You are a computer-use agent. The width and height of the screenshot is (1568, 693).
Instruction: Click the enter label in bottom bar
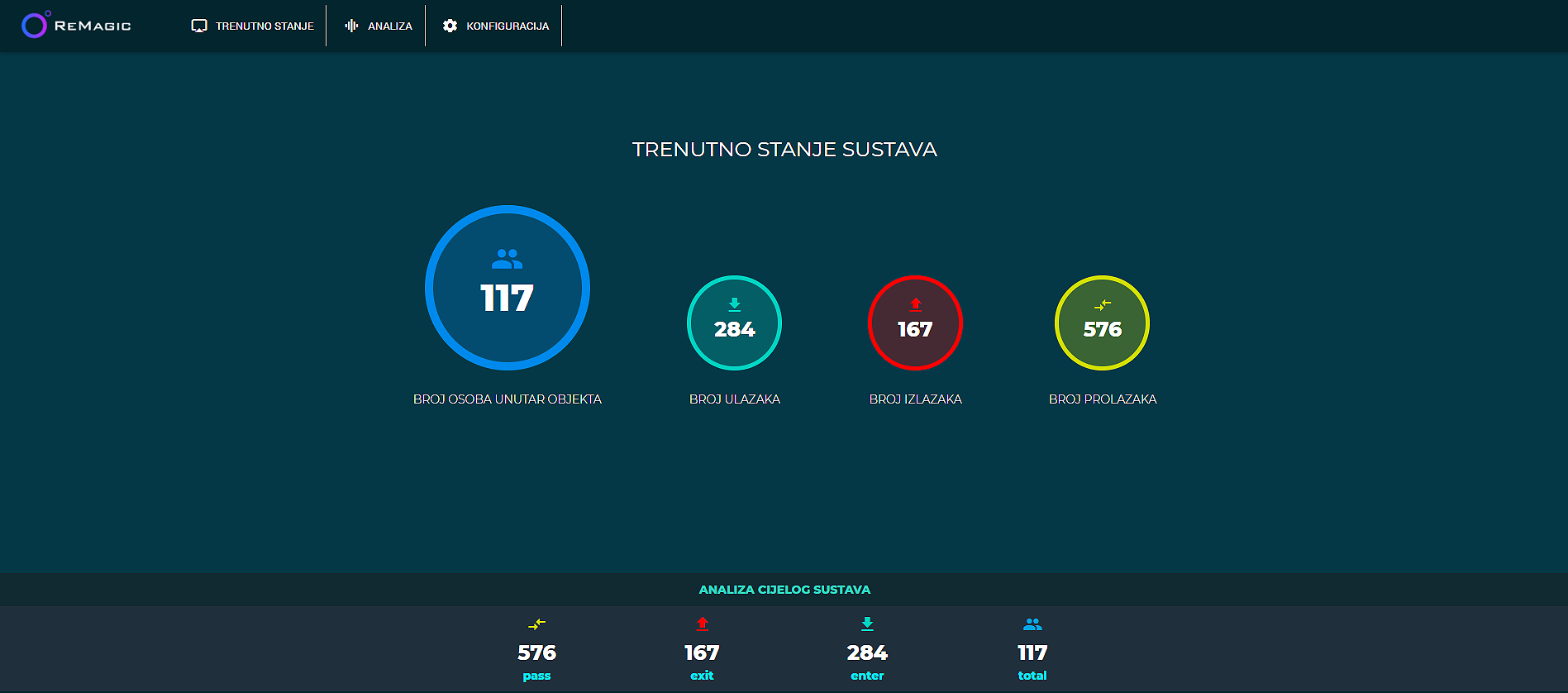(x=867, y=676)
